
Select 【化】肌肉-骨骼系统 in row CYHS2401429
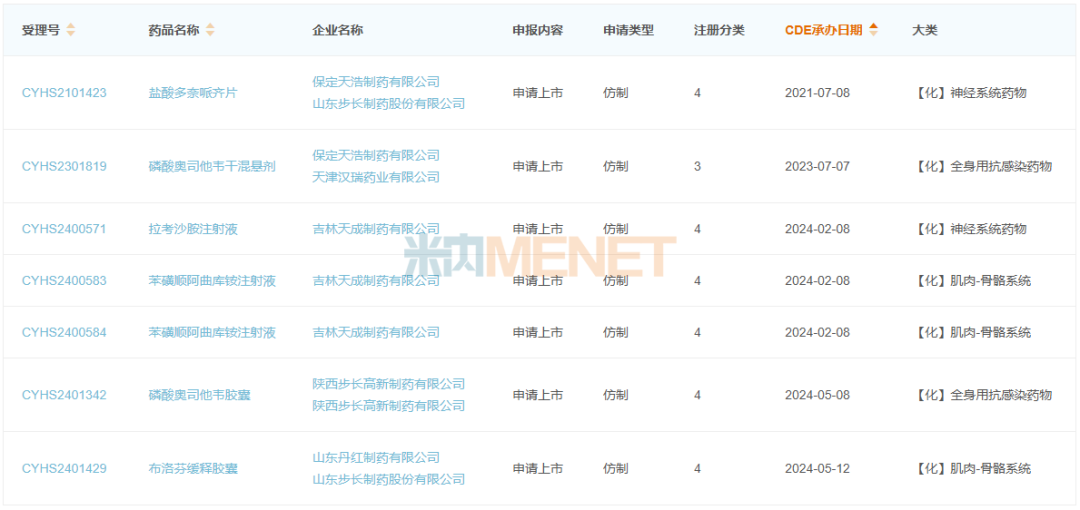point(973,469)
